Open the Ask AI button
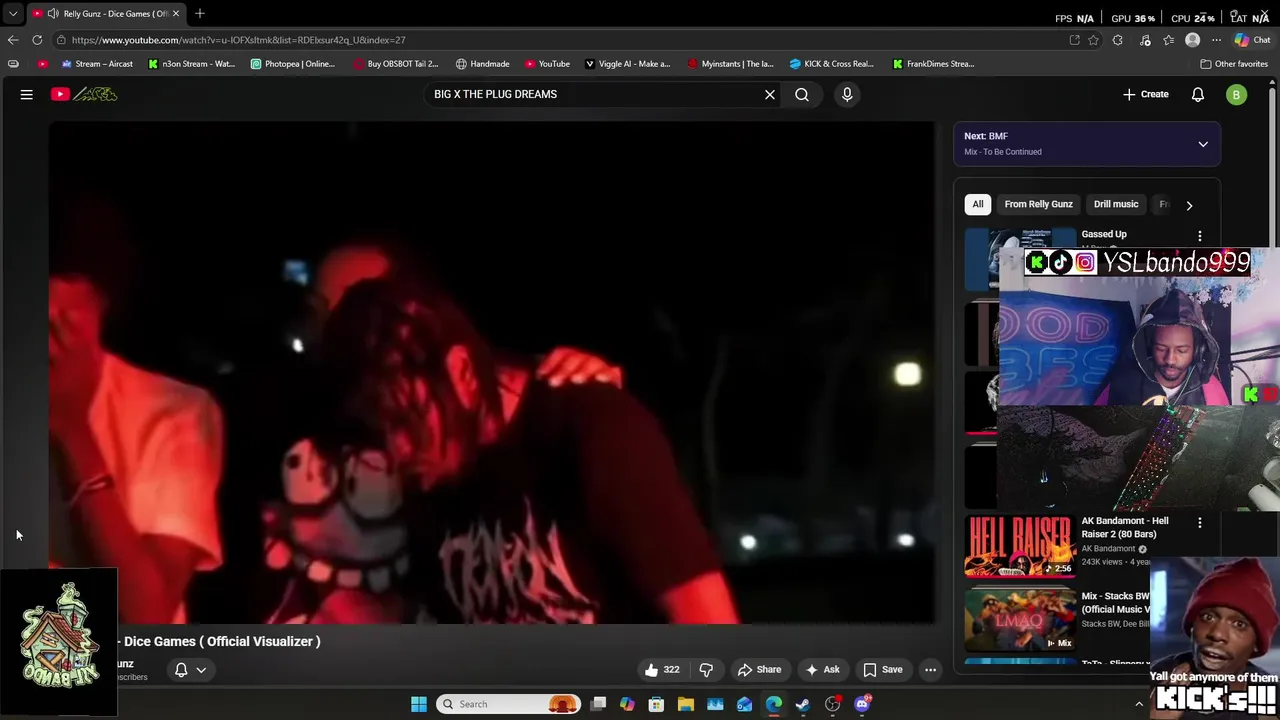Viewport: 1280px width, 720px height. coord(822,670)
